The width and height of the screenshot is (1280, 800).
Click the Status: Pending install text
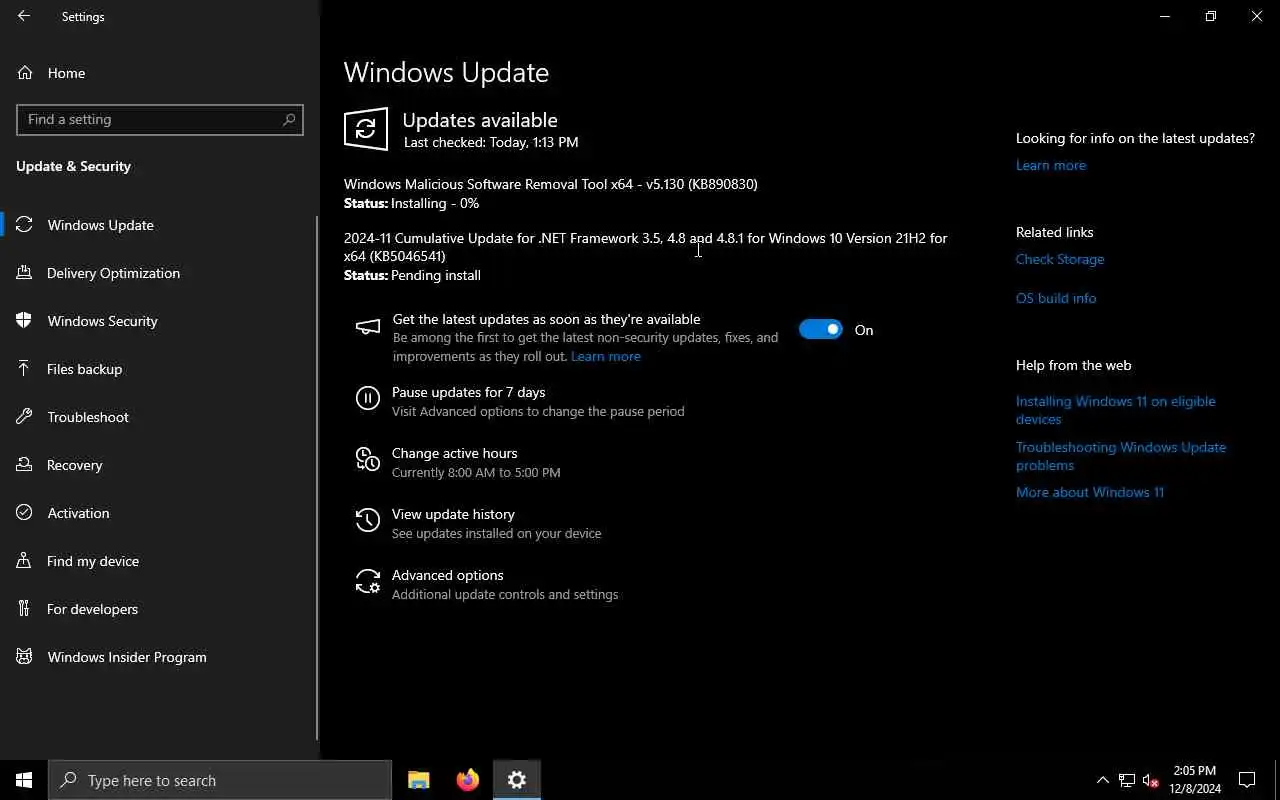tap(412, 275)
